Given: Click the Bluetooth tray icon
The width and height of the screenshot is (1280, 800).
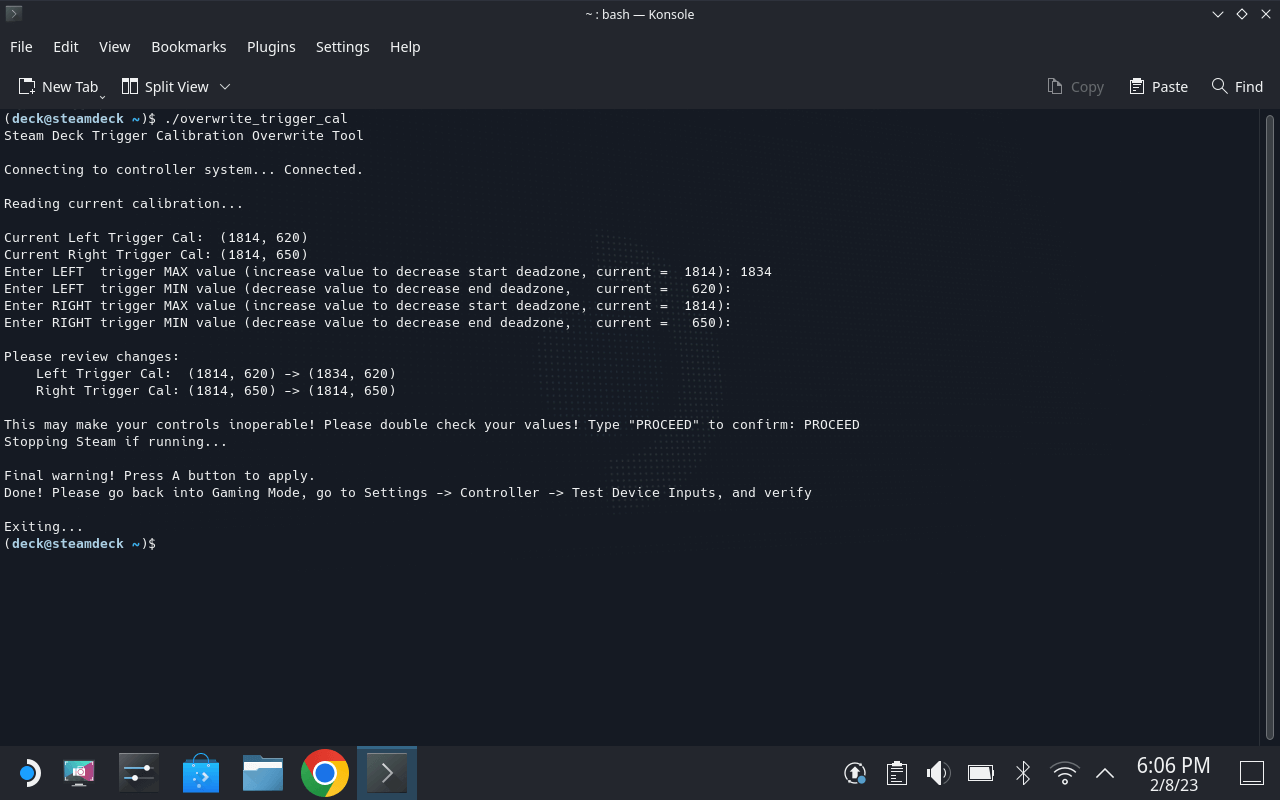Looking at the screenshot, I should 1023,773.
